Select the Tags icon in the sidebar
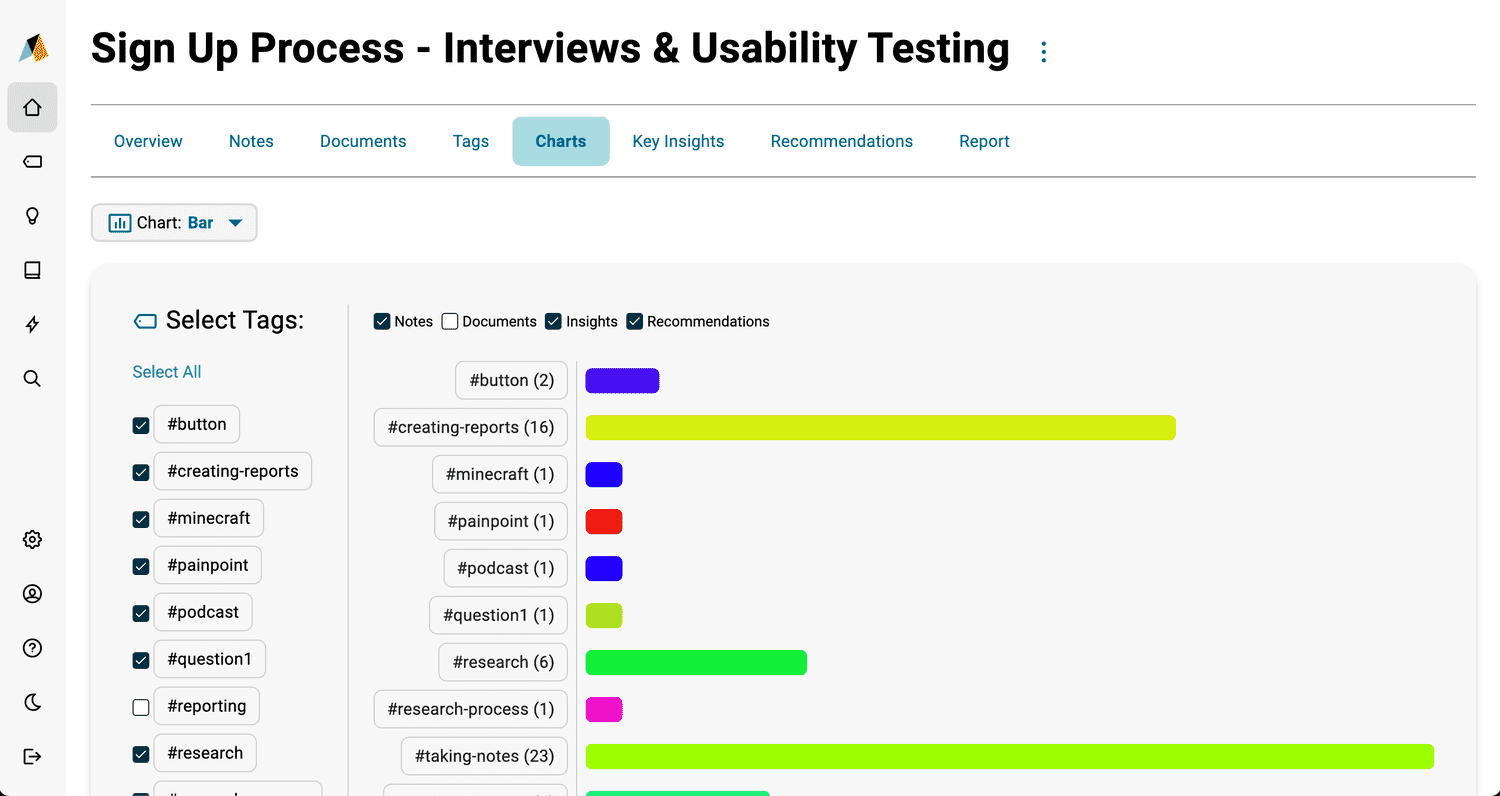The height and width of the screenshot is (796, 1500). 32,161
